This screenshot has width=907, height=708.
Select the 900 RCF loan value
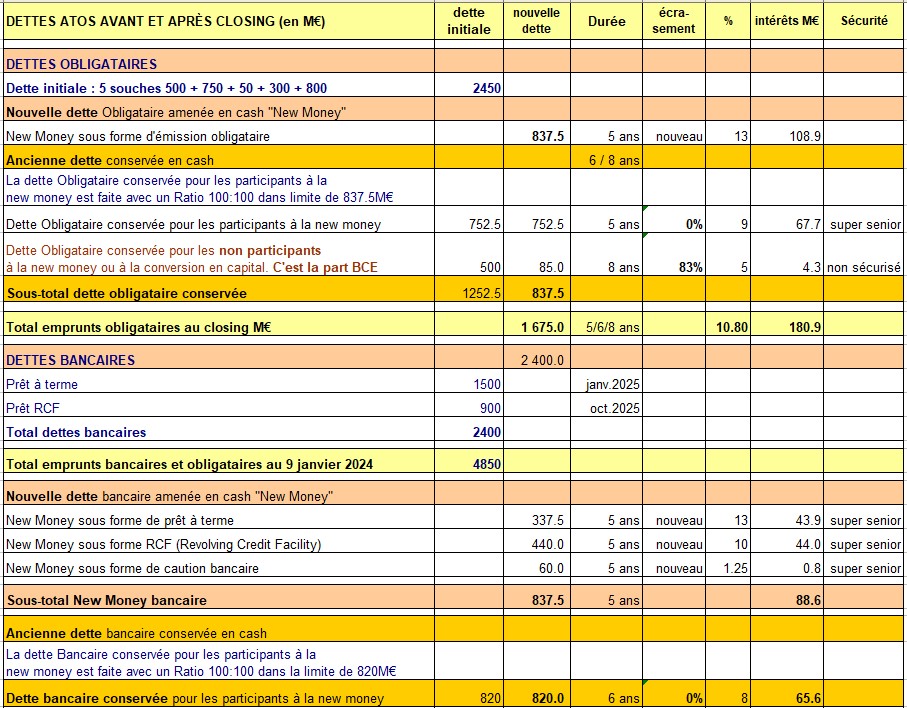[x=491, y=408]
